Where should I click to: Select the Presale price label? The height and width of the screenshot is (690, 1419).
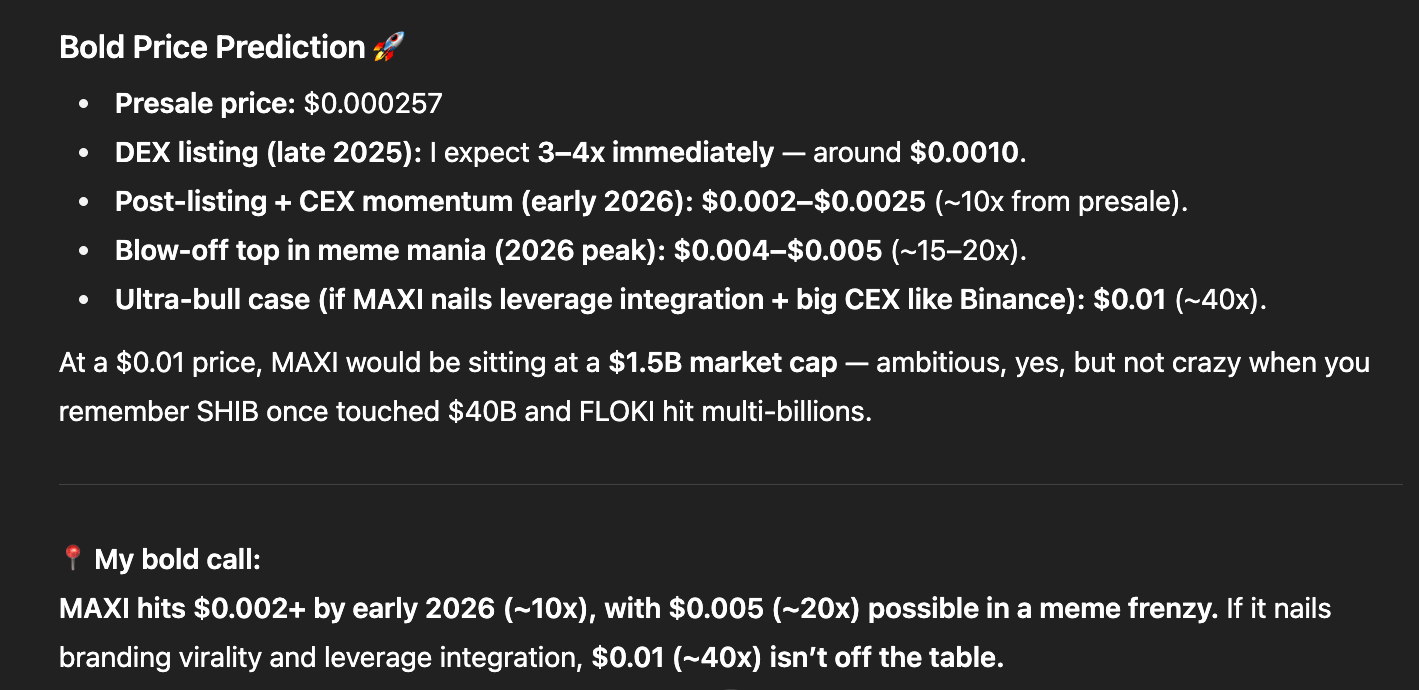[x=206, y=103]
